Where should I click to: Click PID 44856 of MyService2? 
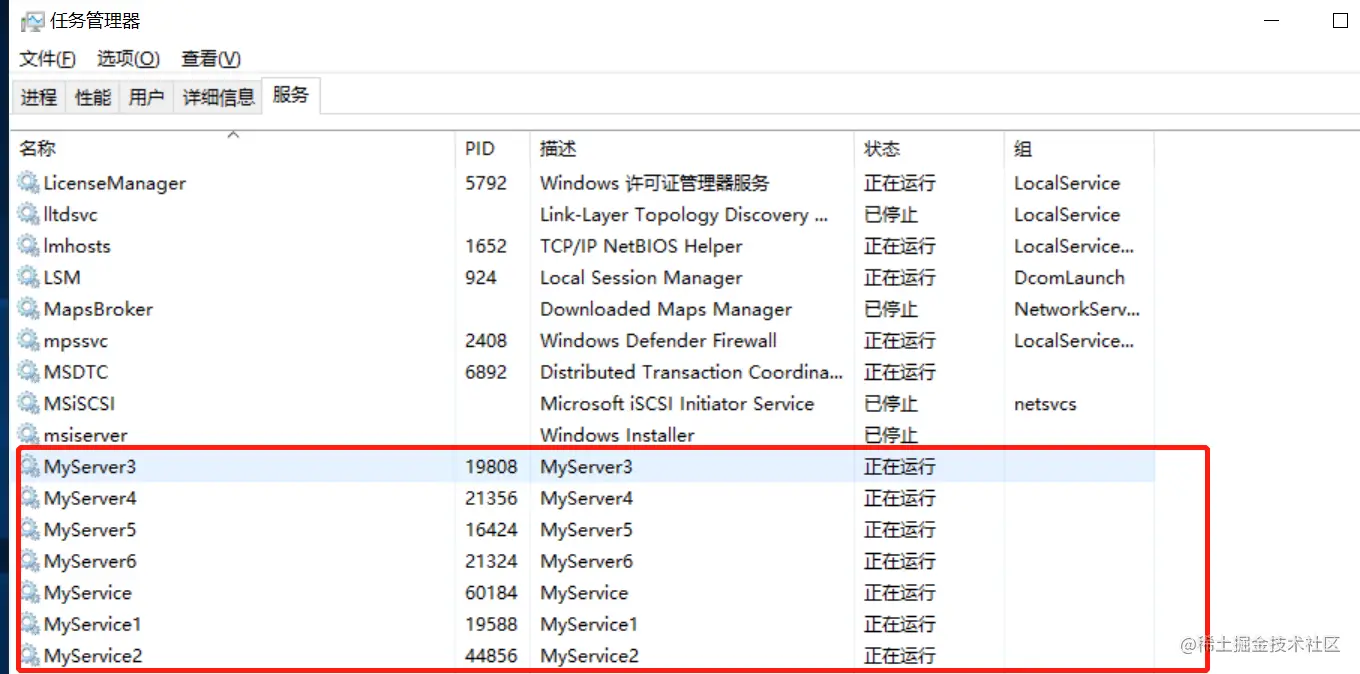[x=491, y=656]
